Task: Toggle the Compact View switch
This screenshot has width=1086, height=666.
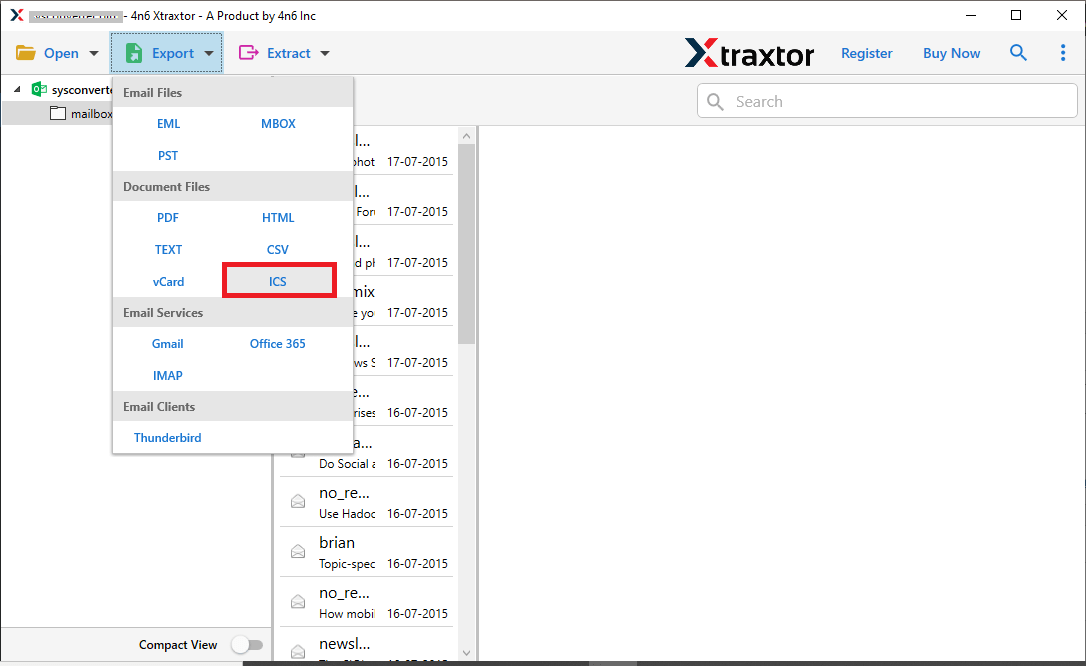Action: (247, 645)
